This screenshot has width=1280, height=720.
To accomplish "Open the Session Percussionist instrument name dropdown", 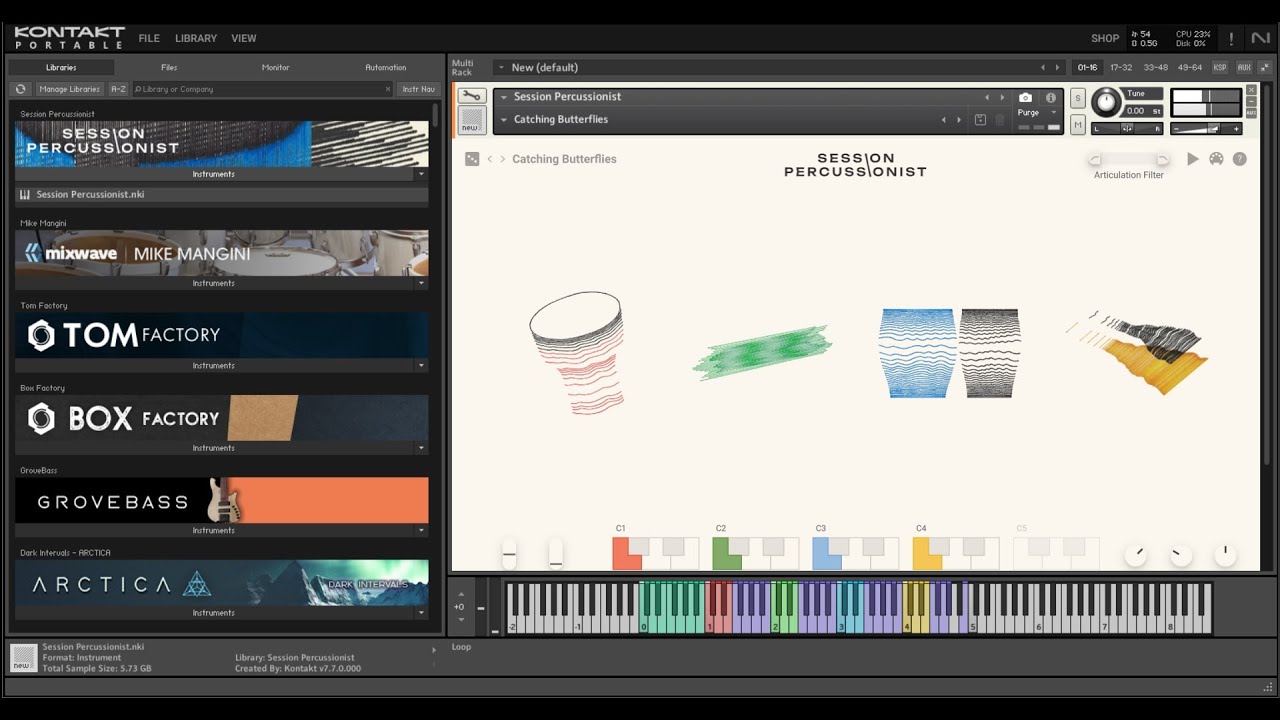I will [504, 97].
